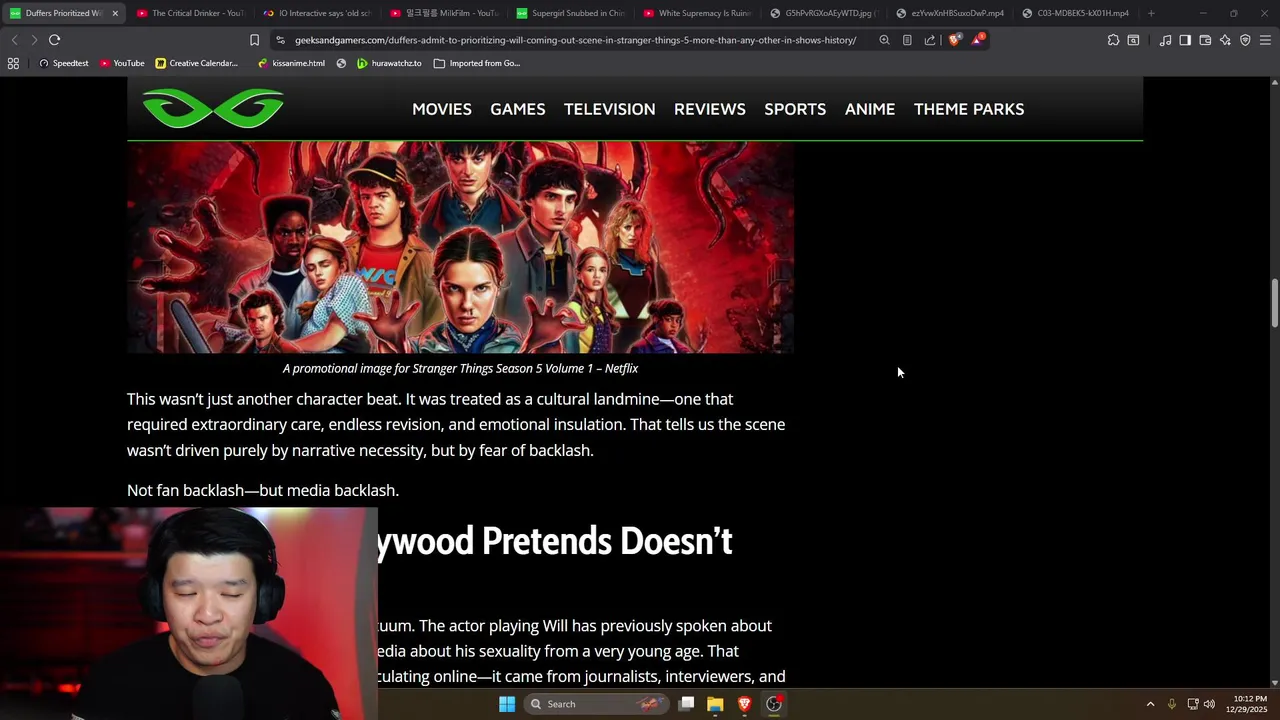Viewport: 1280px width, 720px height.
Task: Click the globe bookmark icon next to kissanime.html
Action: click(341, 63)
